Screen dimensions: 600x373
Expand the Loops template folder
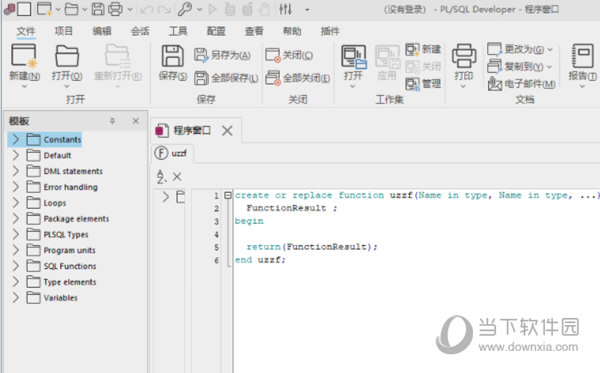(x=15, y=203)
